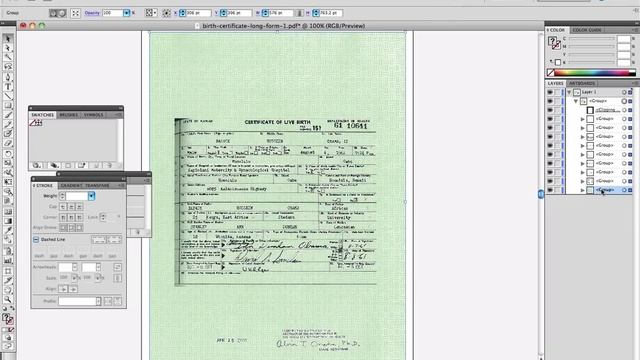The height and width of the screenshot is (360, 640).
Task: Select the Type tool
Action: (8, 87)
